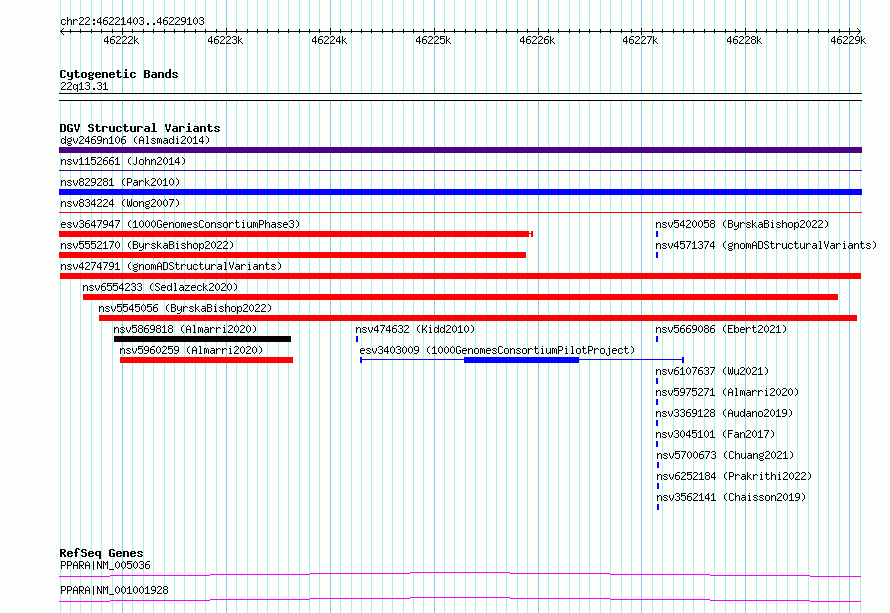Select the red nsv4274791 variant bar
This screenshot has height=613, width=890.
460,276
